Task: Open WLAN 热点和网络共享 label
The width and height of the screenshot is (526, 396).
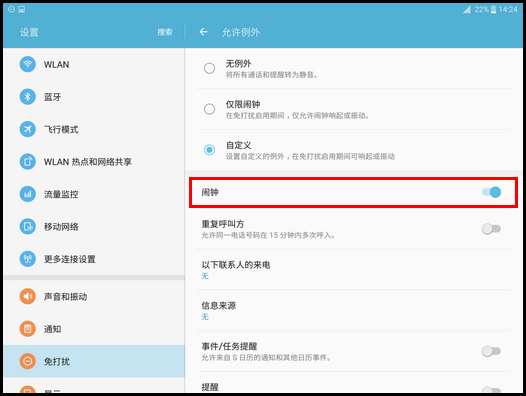Action: pos(88,162)
